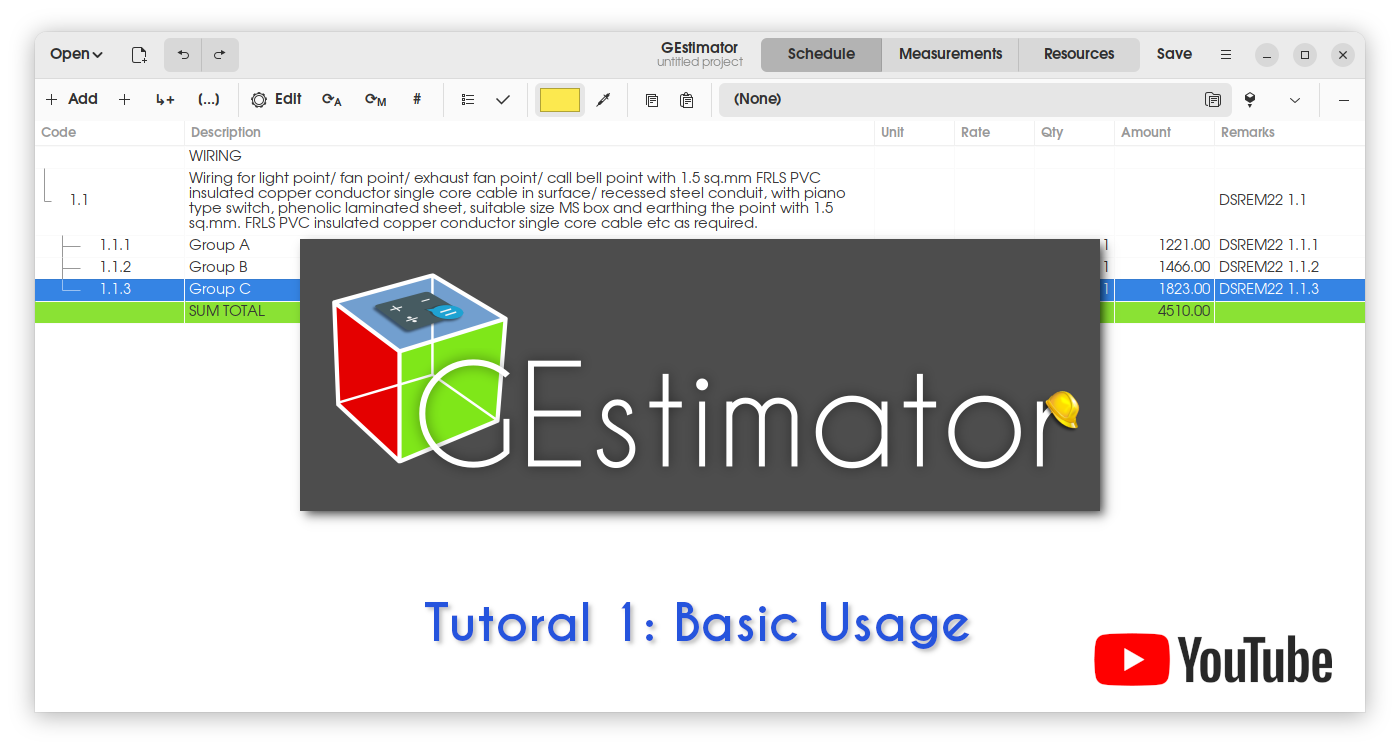
Task: Click the unlabeled plus icon beside Add
Action: point(124,99)
